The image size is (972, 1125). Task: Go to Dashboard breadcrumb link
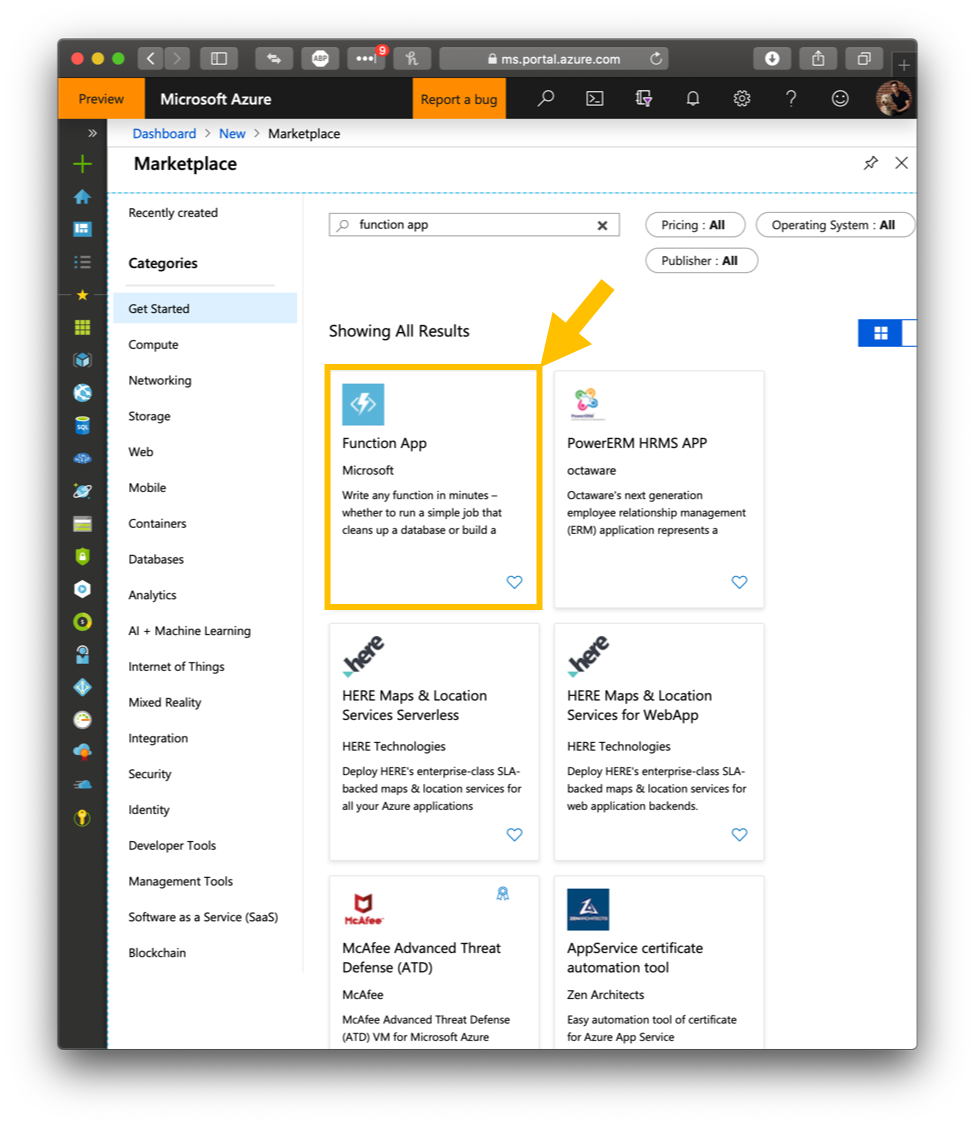164,133
